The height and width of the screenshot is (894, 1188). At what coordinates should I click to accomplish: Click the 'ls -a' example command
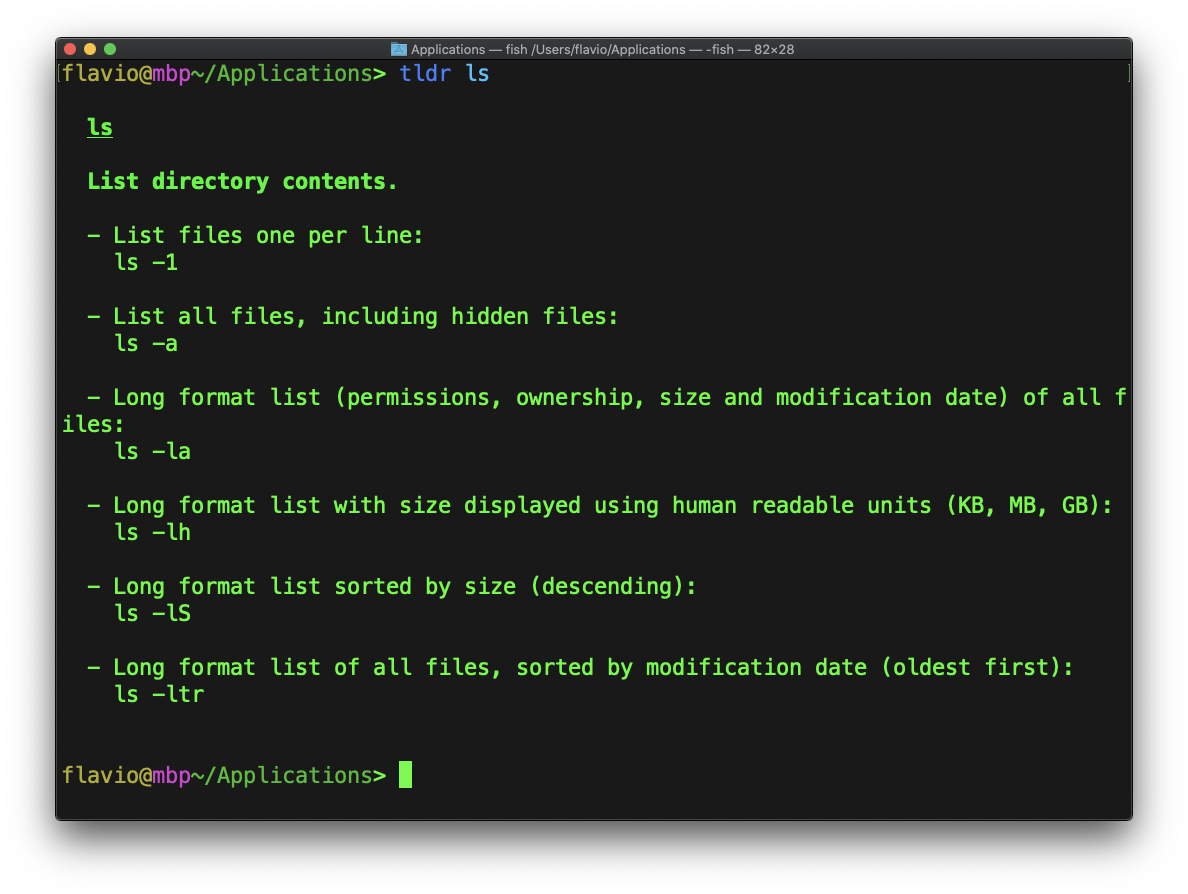point(146,344)
